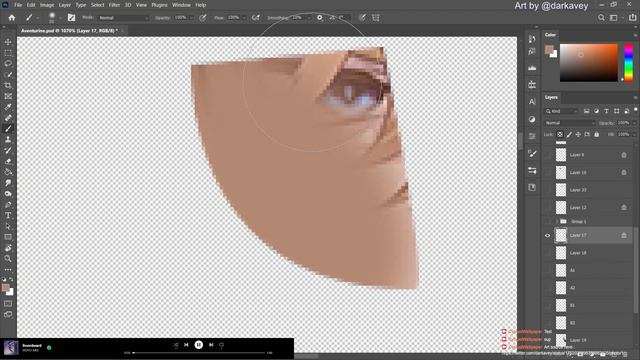This screenshot has width=640, height=360.
Task: Toggle lock transparent pixels
Action: [x=560, y=134]
